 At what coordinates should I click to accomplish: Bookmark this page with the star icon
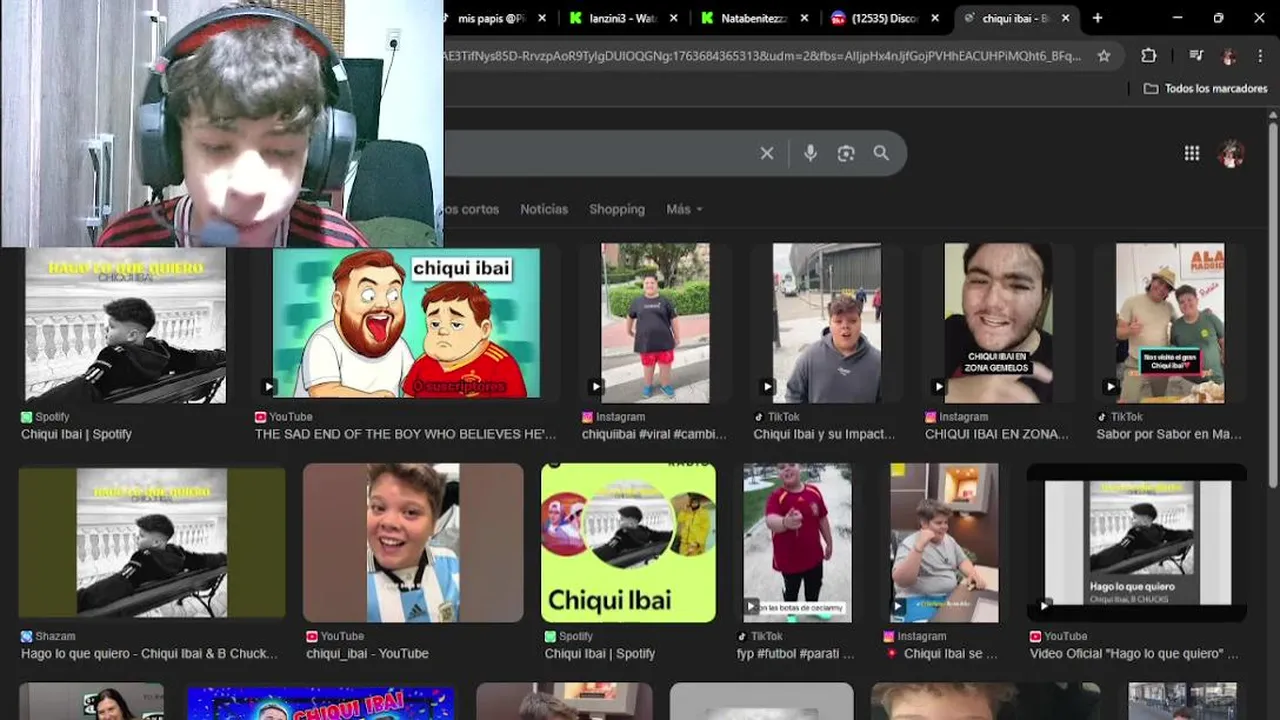(x=1104, y=56)
